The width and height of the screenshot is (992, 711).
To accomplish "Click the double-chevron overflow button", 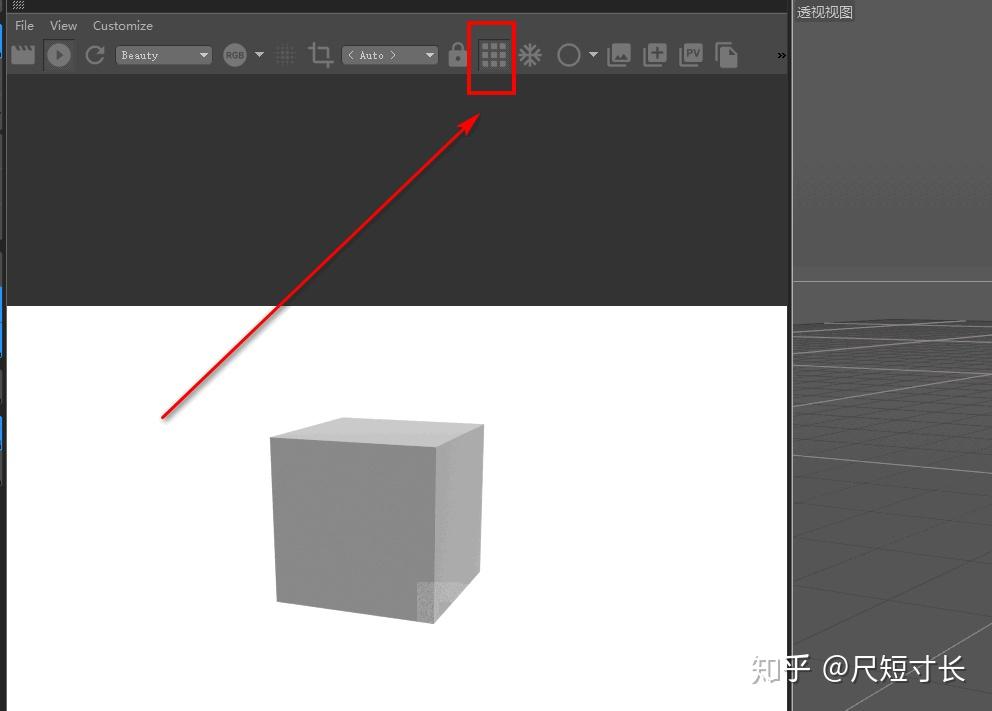I will tap(781, 56).
